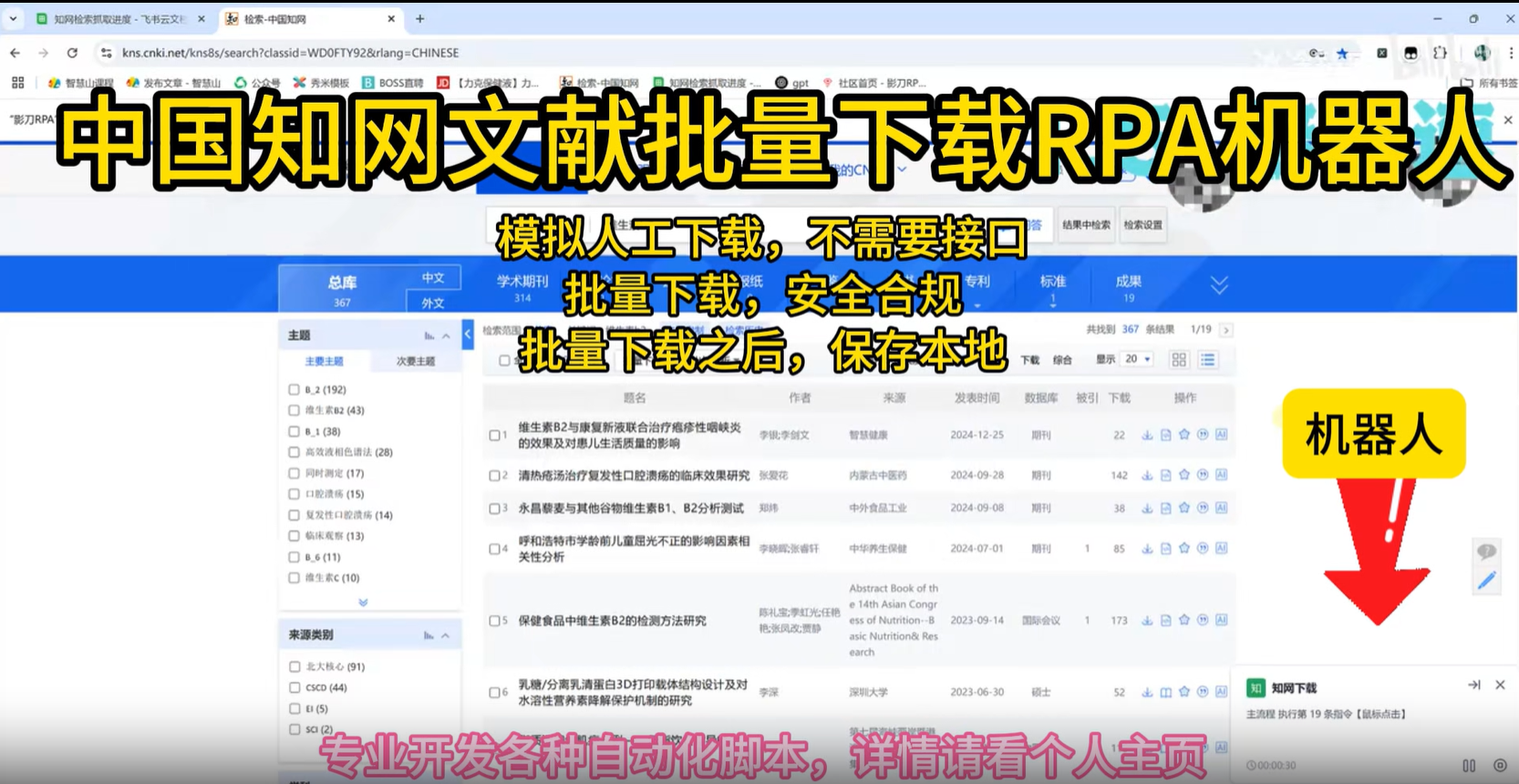
Task: Open AI assistant for 保健食品中维生素B2 row
Action: click(1222, 620)
